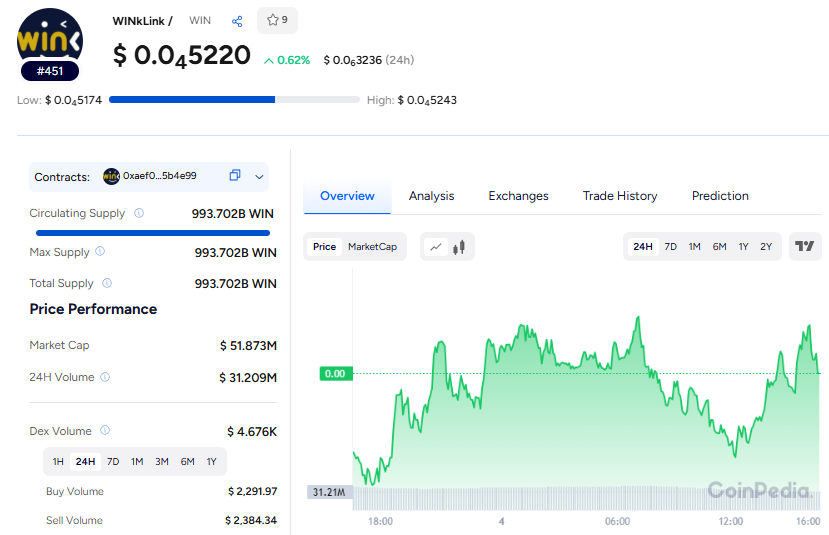Image resolution: width=829 pixels, height=535 pixels.
Task: Set chart range to 24H
Action: 643,247
